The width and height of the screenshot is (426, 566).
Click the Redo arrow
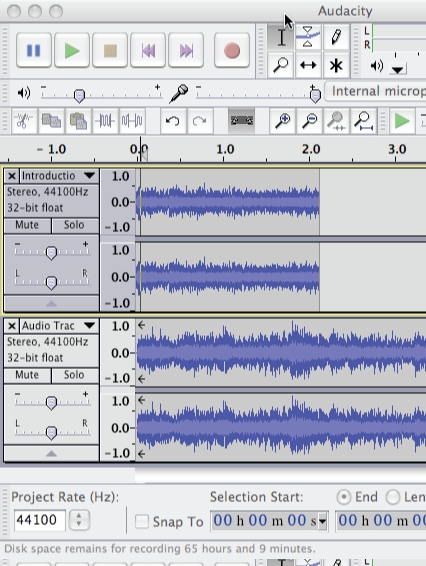199,121
